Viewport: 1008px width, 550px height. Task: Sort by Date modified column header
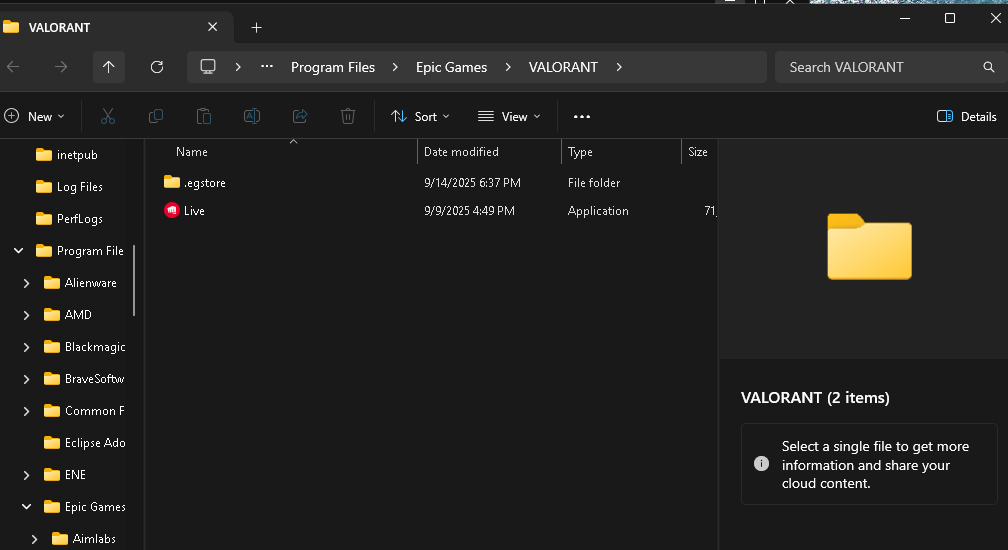[x=461, y=152]
